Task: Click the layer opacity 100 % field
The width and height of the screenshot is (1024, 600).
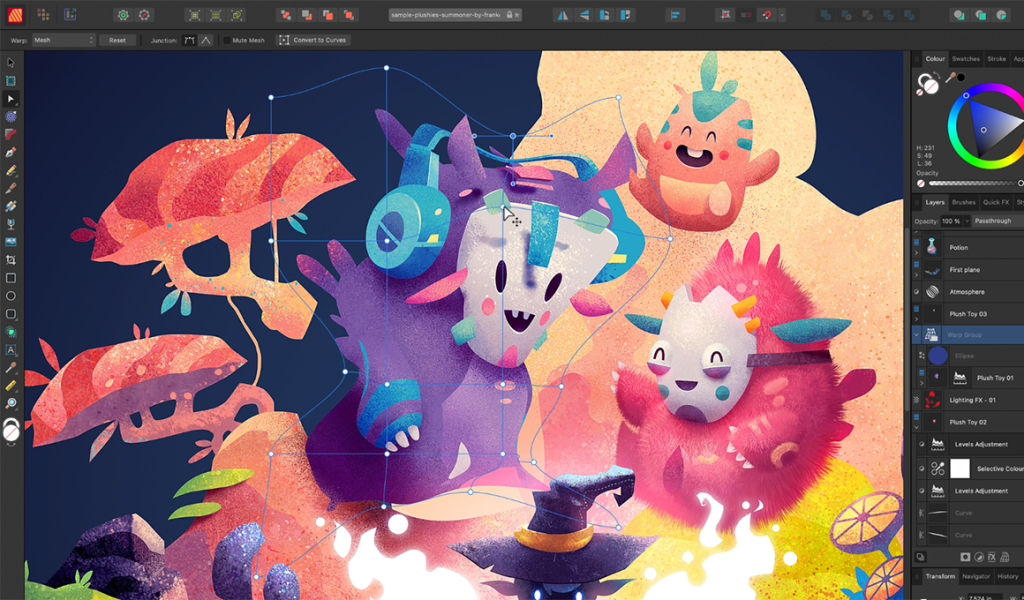Action: (x=950, y=221)
